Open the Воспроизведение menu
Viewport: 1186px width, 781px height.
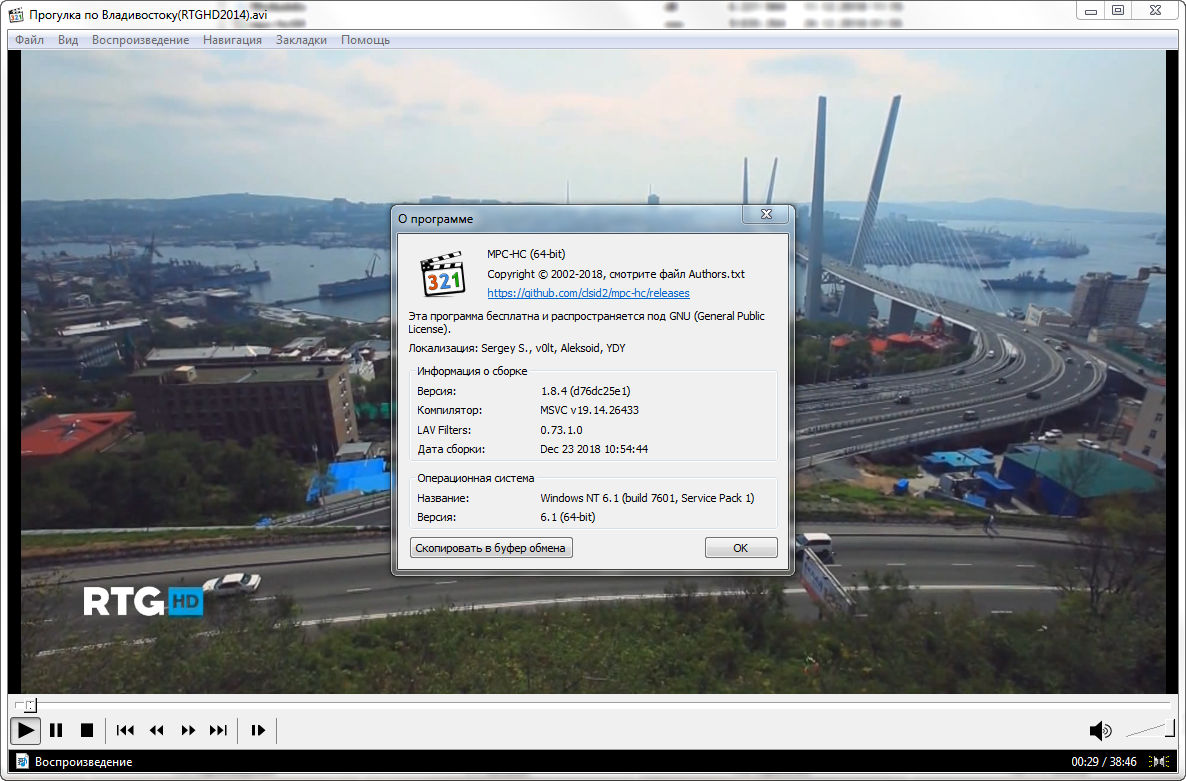tap(140, 40)
